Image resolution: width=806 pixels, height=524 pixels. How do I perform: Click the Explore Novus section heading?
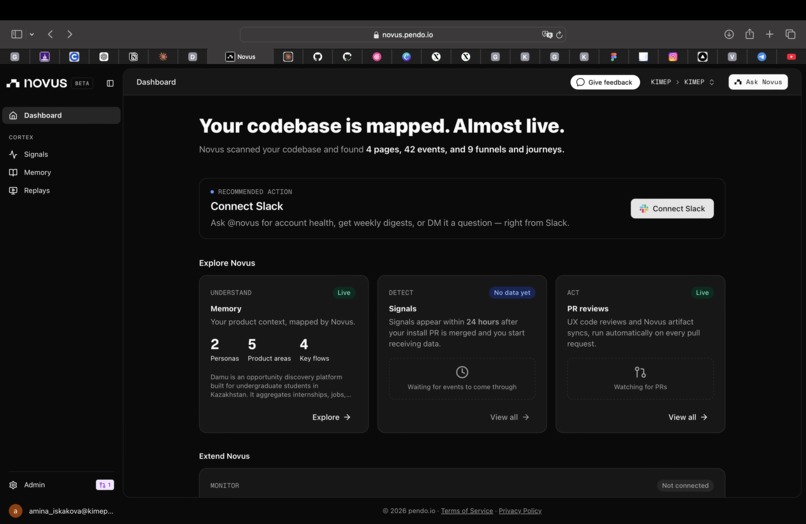[227, 263]
